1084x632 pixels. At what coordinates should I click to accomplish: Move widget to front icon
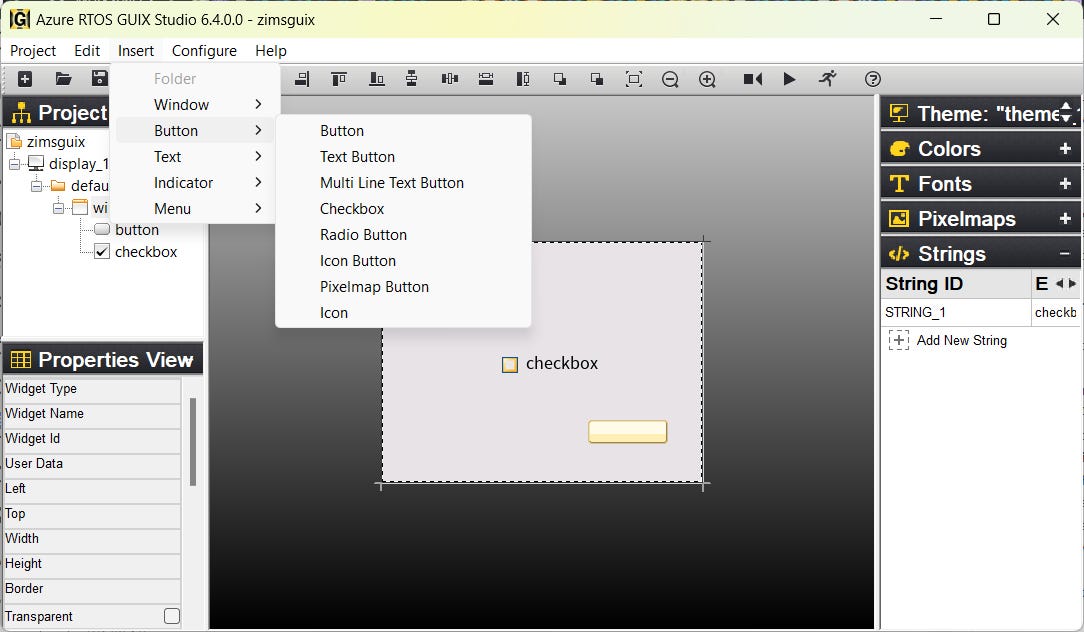560,79
